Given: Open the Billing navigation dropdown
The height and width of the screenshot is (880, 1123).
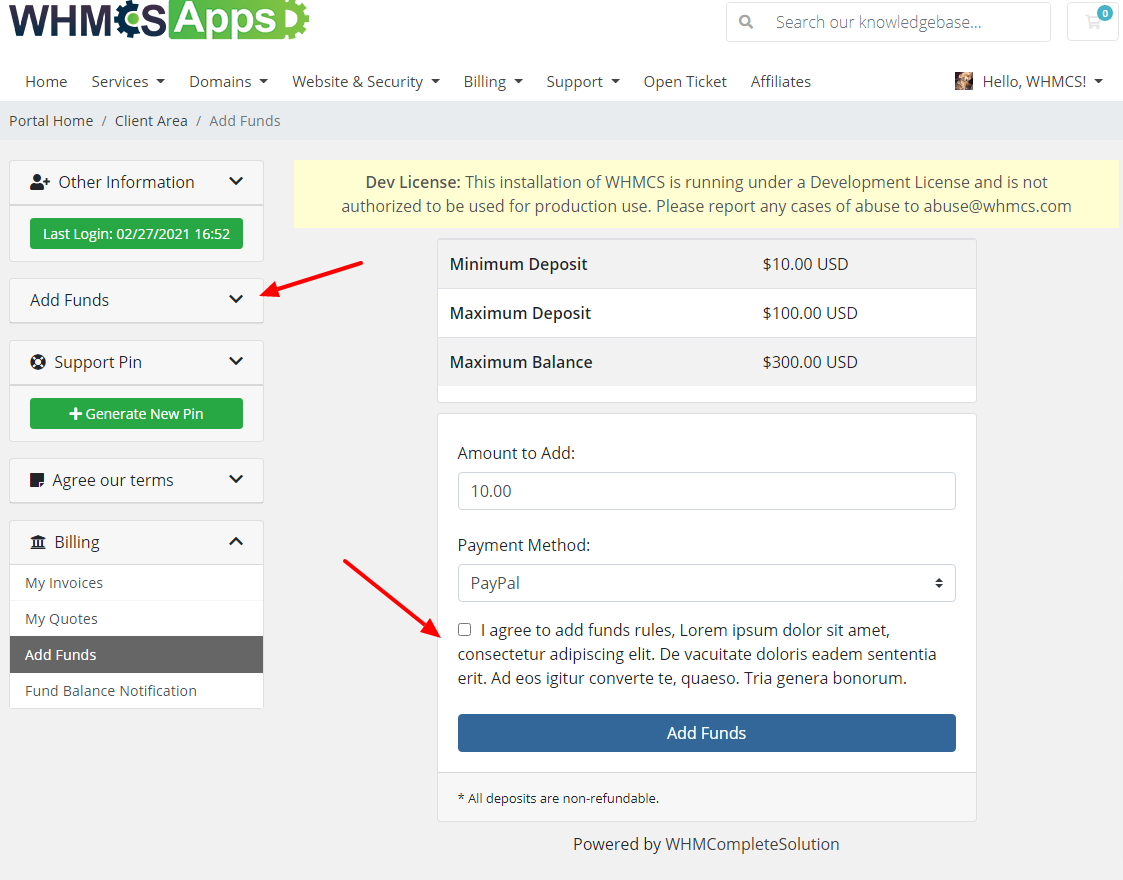Looking at the screenshot, I should [x=493, y=82].
